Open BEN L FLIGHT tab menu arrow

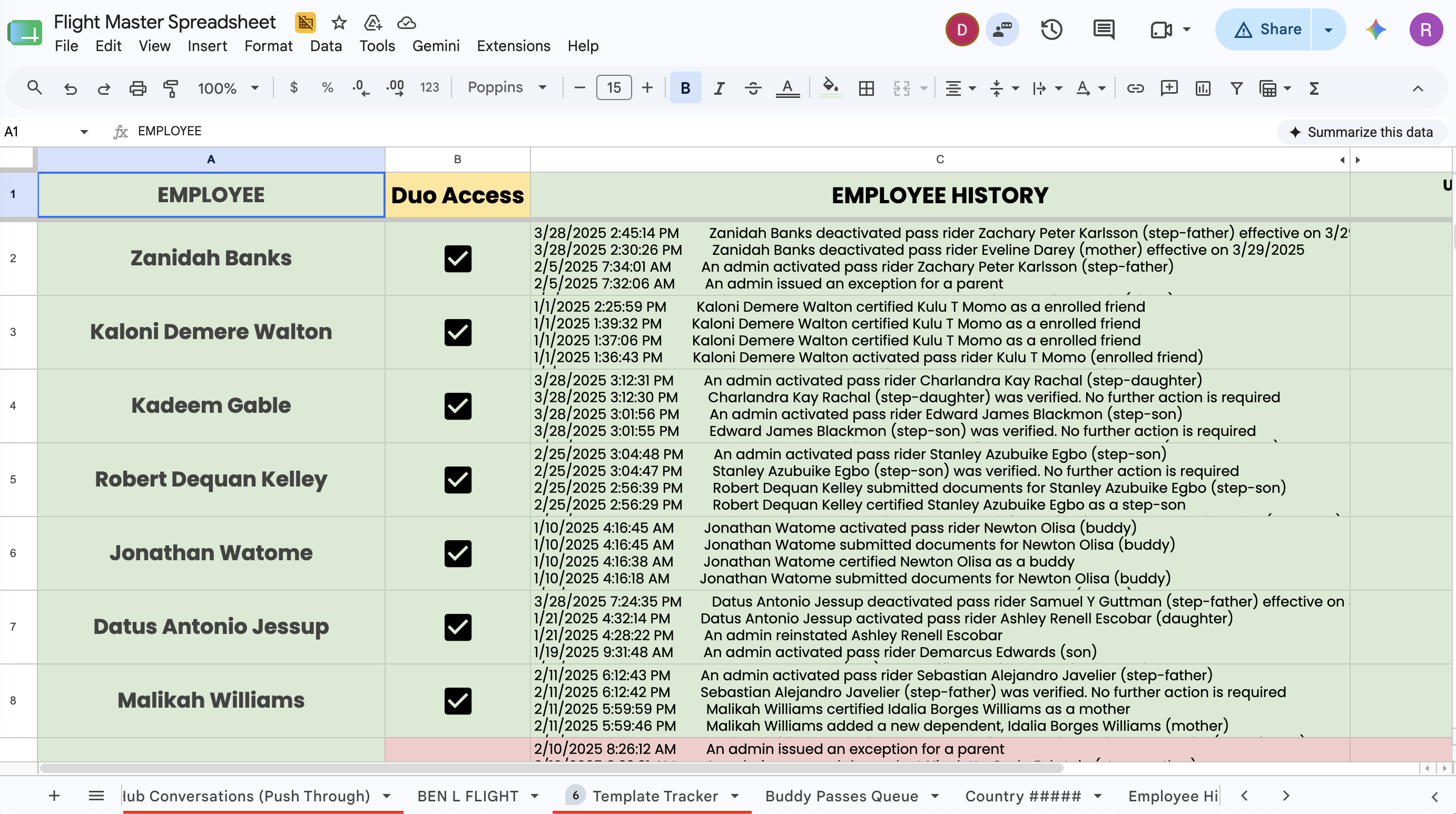535,796
